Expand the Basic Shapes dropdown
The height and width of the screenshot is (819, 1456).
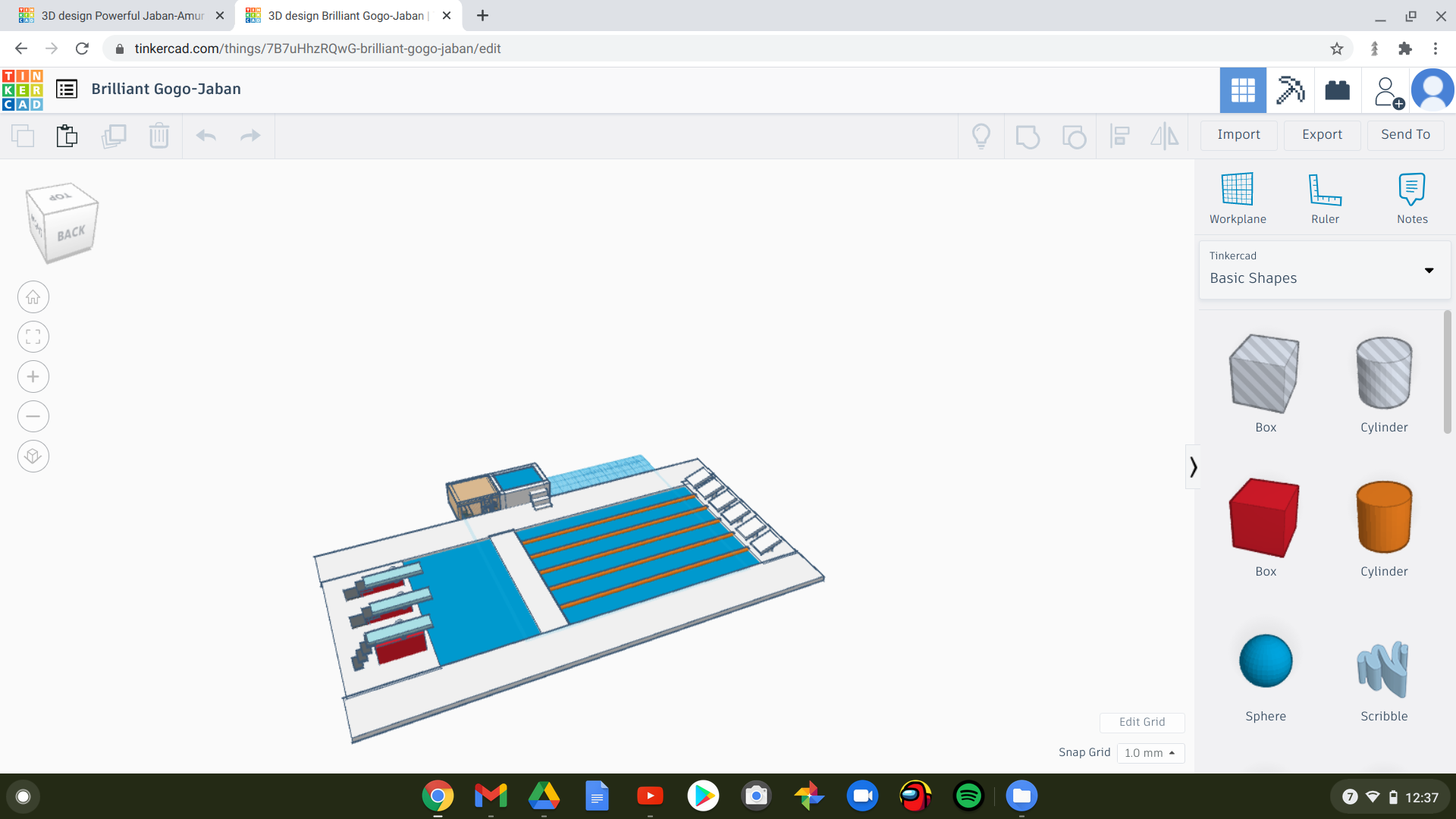click(x=1325, y=270)
